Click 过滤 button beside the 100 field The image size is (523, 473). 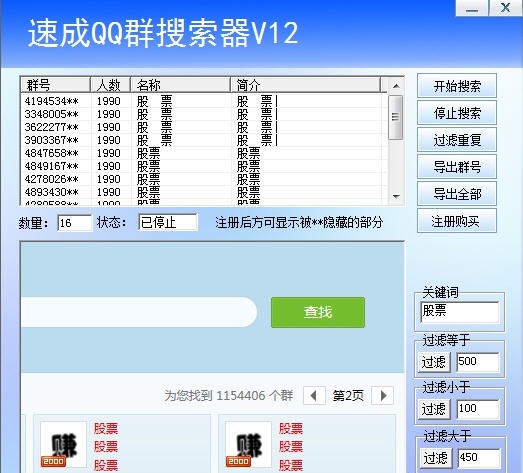click(434, 409)
